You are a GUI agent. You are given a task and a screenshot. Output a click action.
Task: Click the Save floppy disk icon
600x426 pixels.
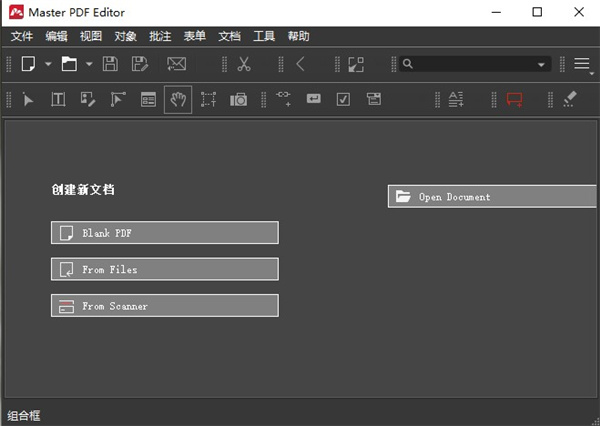[x=110, y=64]
